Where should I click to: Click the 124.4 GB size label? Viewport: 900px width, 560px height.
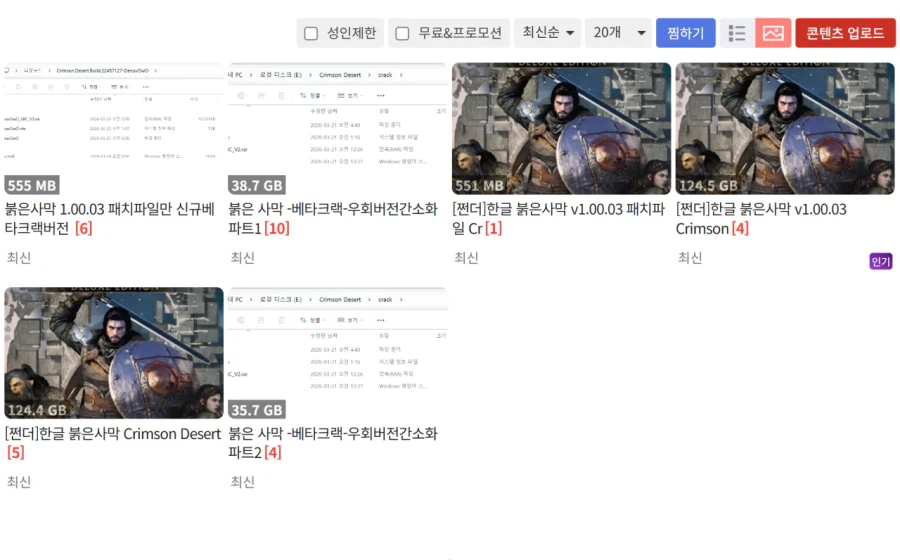pos(37,410)
